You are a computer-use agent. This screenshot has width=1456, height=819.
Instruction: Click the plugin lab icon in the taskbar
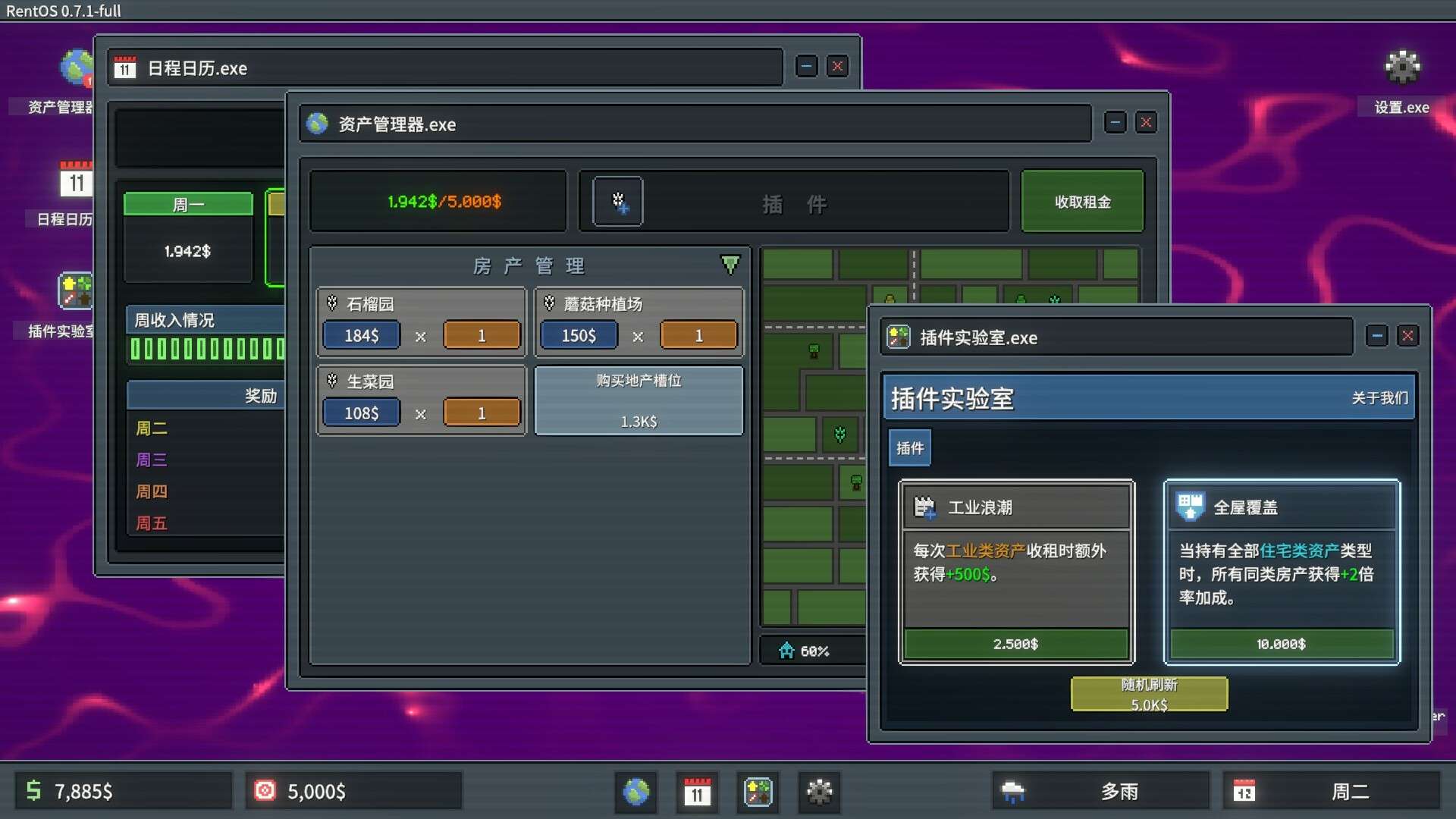click(758, 792)
